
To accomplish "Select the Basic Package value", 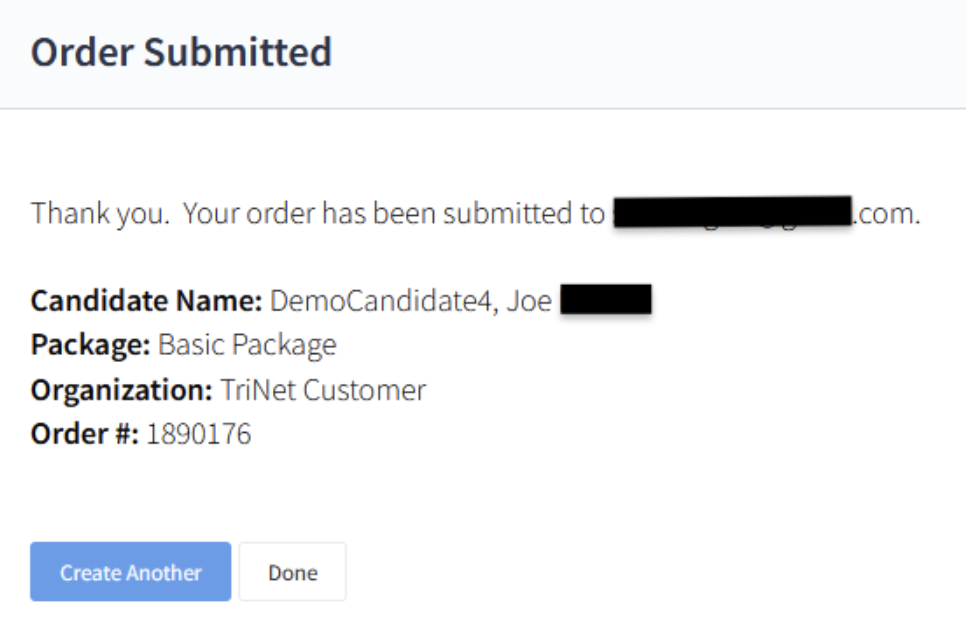I will 247,345.
